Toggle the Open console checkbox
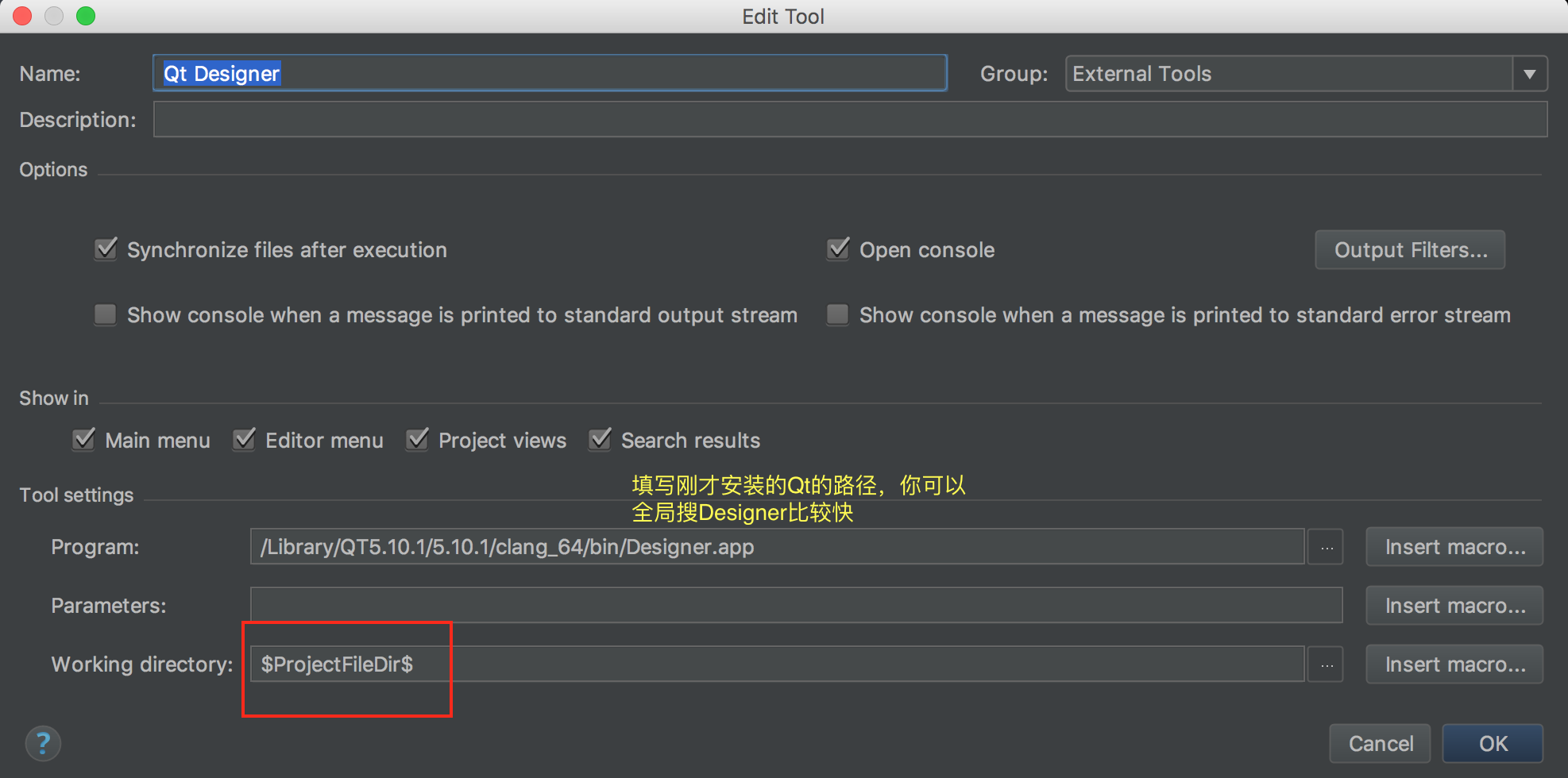 click(838, 249)
